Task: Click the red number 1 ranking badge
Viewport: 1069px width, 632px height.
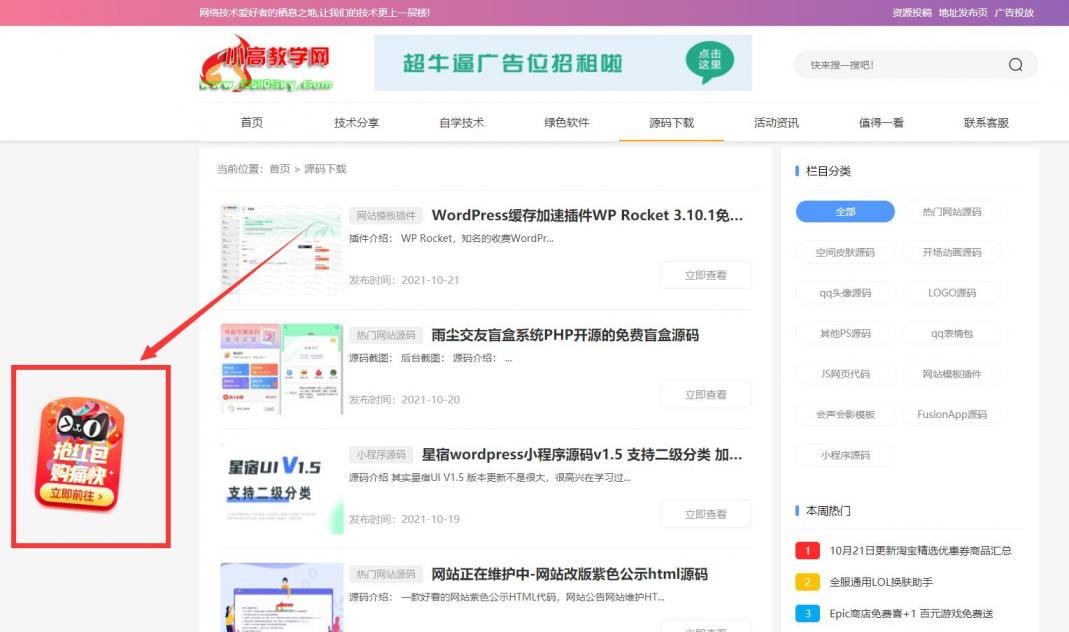Action: 806,550
